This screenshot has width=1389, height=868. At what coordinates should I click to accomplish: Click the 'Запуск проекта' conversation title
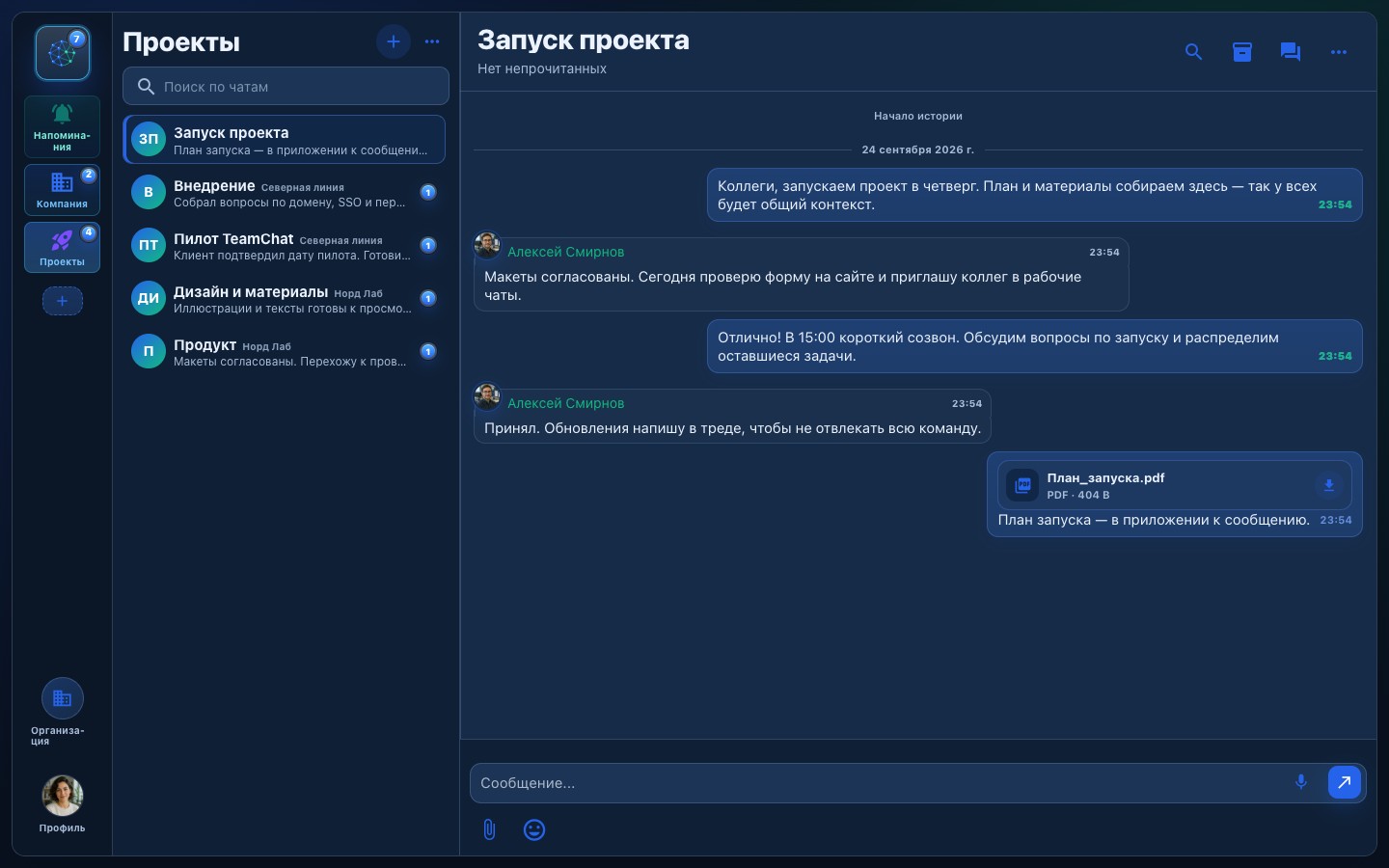click(584, 40)
